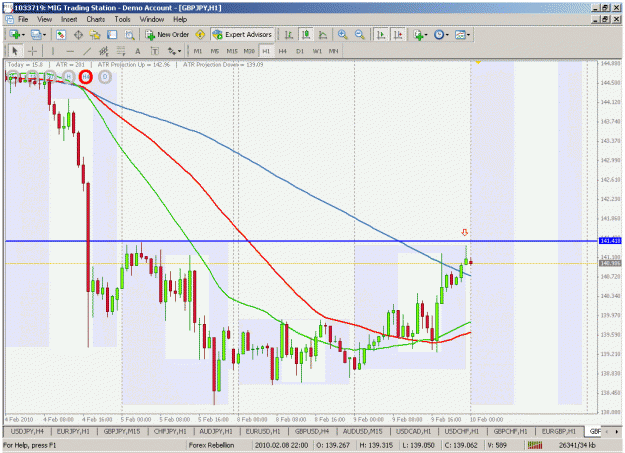
Task: Switch chart to candlestick style
Action: tap(306, 35)
